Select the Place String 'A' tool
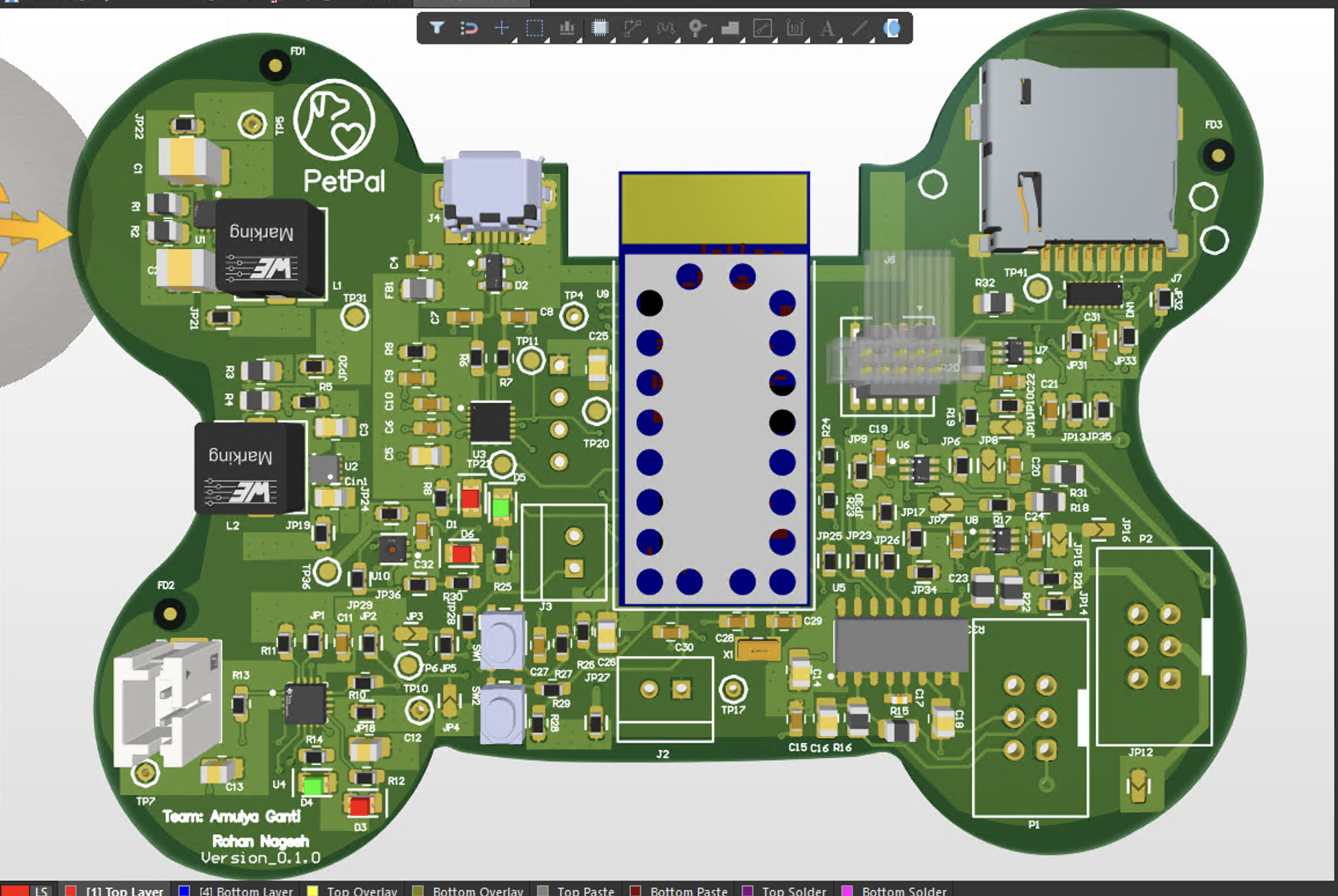 pyautogui.click(x=828, y=27)
